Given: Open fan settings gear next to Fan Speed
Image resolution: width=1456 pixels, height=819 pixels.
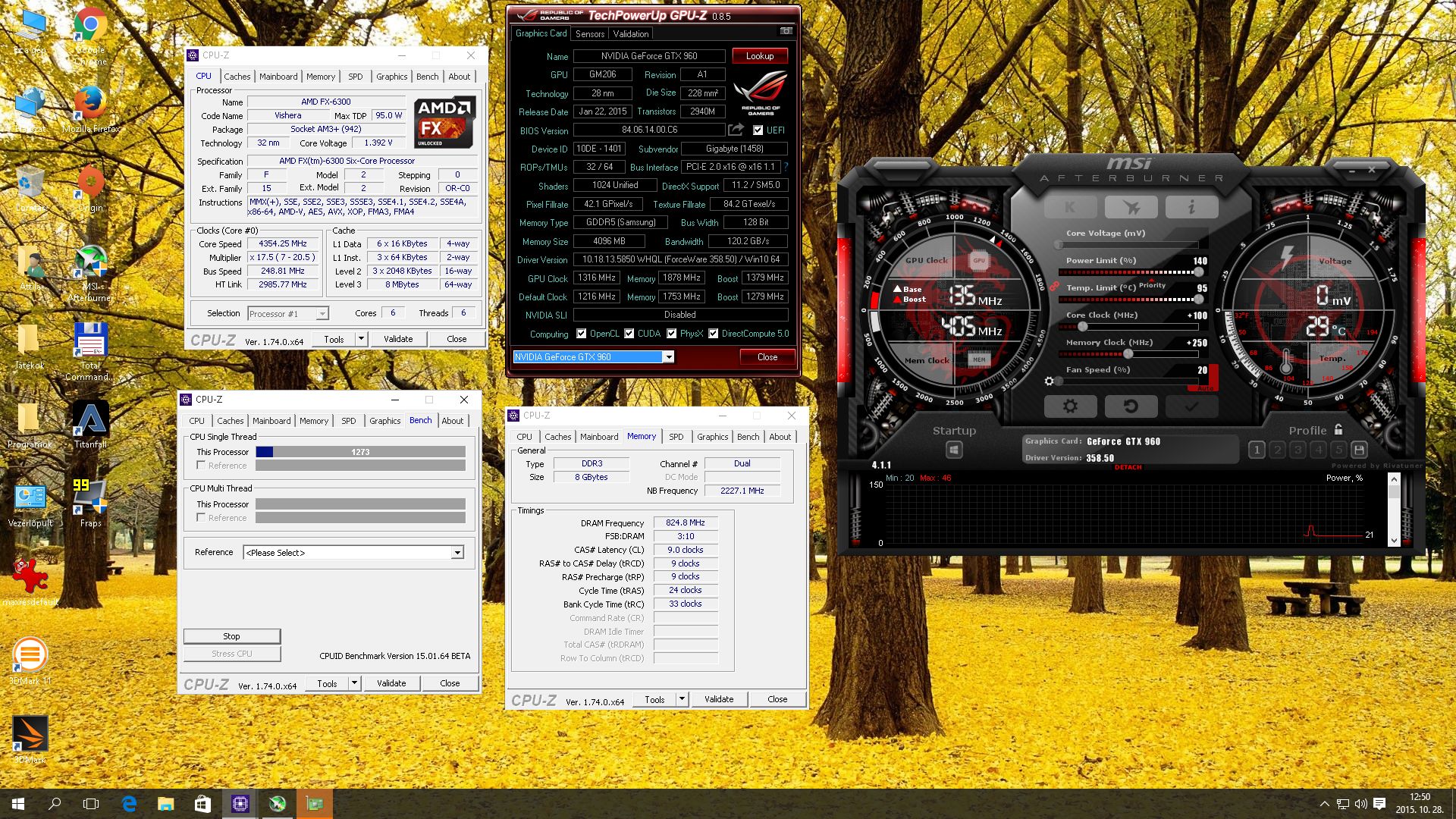Looking at the screenshot, I should [1049, 381].
